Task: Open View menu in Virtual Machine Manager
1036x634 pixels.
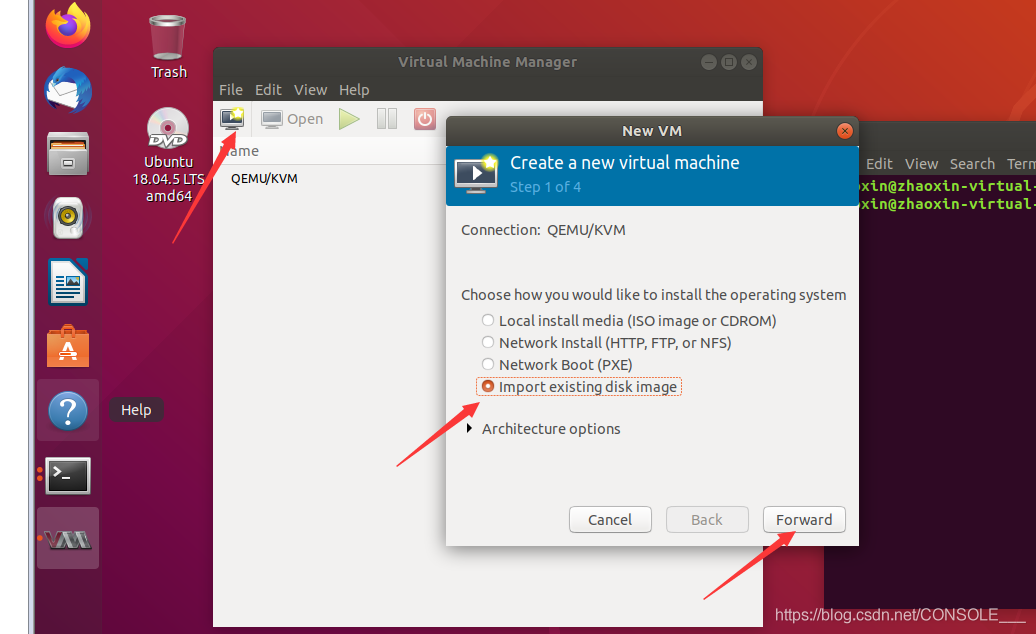Action: pos(311,90)
